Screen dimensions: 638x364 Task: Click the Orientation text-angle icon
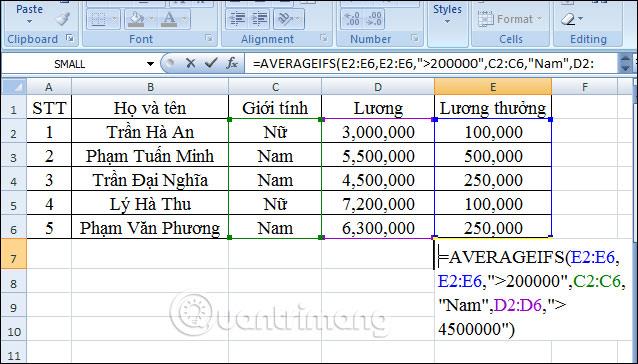286,19
